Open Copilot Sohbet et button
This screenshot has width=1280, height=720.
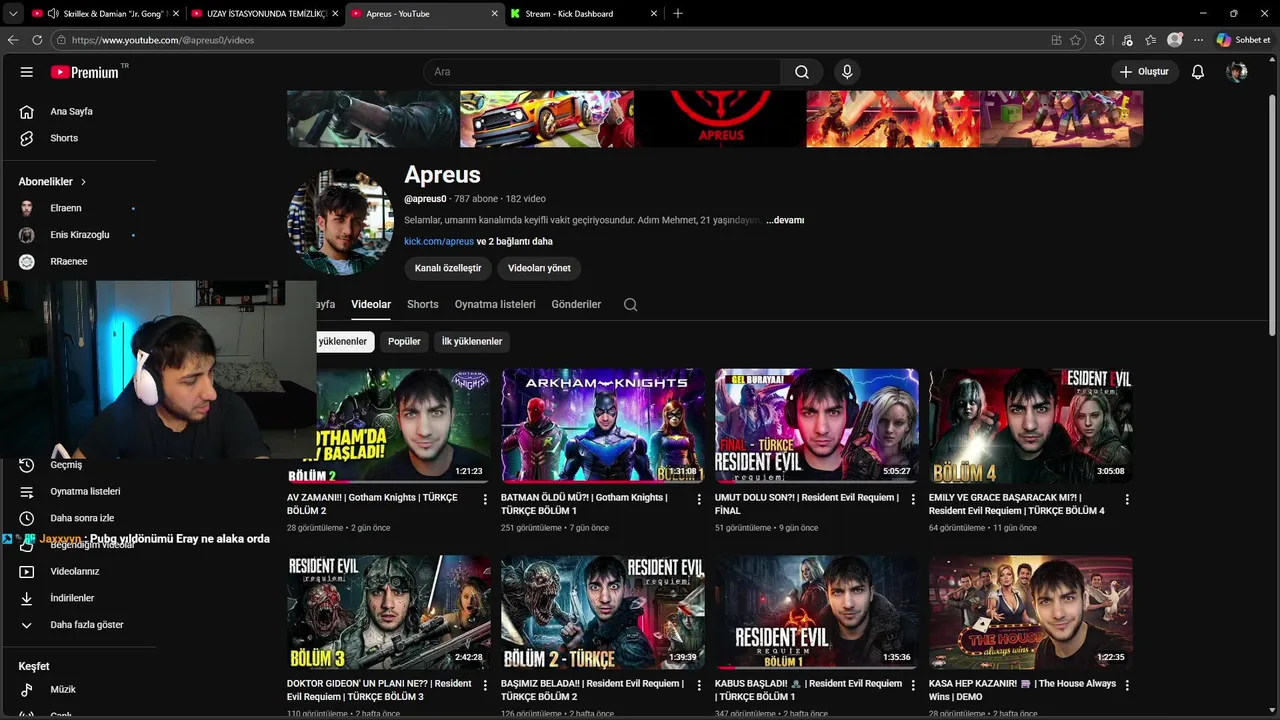[x=1244, y=40]
